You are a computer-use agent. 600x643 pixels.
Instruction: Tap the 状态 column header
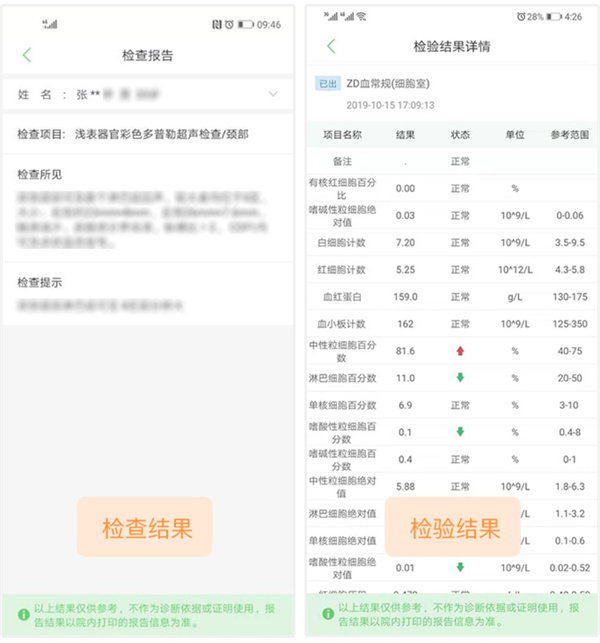tap(460, 135)
